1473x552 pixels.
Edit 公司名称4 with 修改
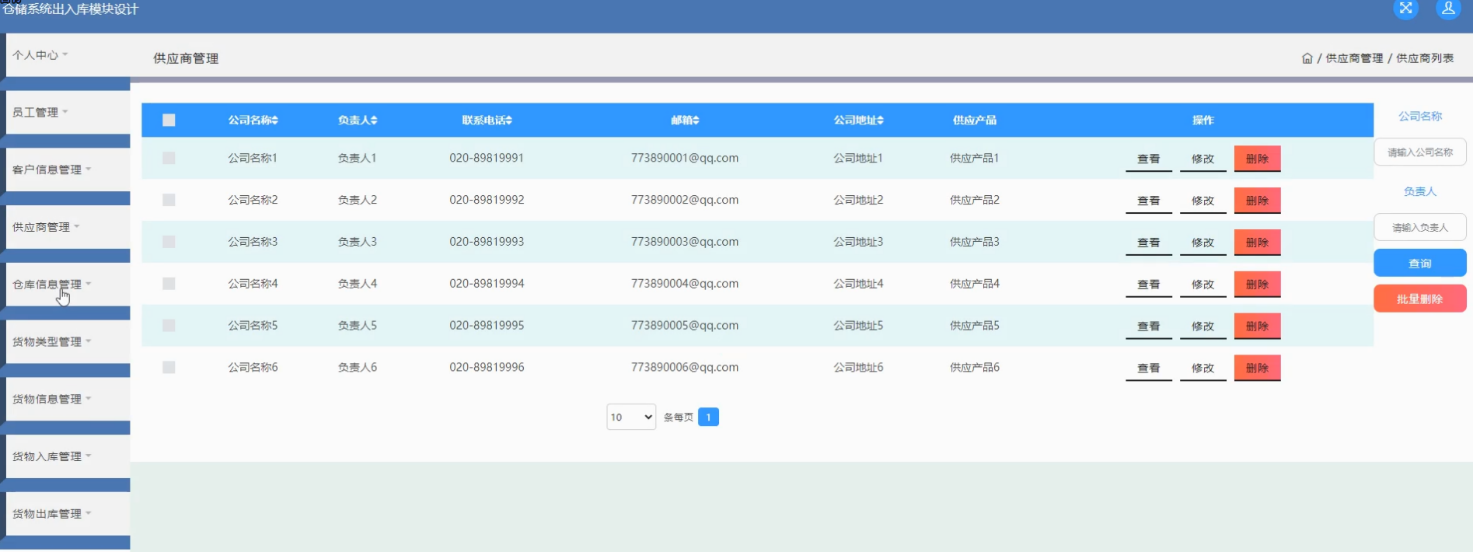tap(1203, 285)
